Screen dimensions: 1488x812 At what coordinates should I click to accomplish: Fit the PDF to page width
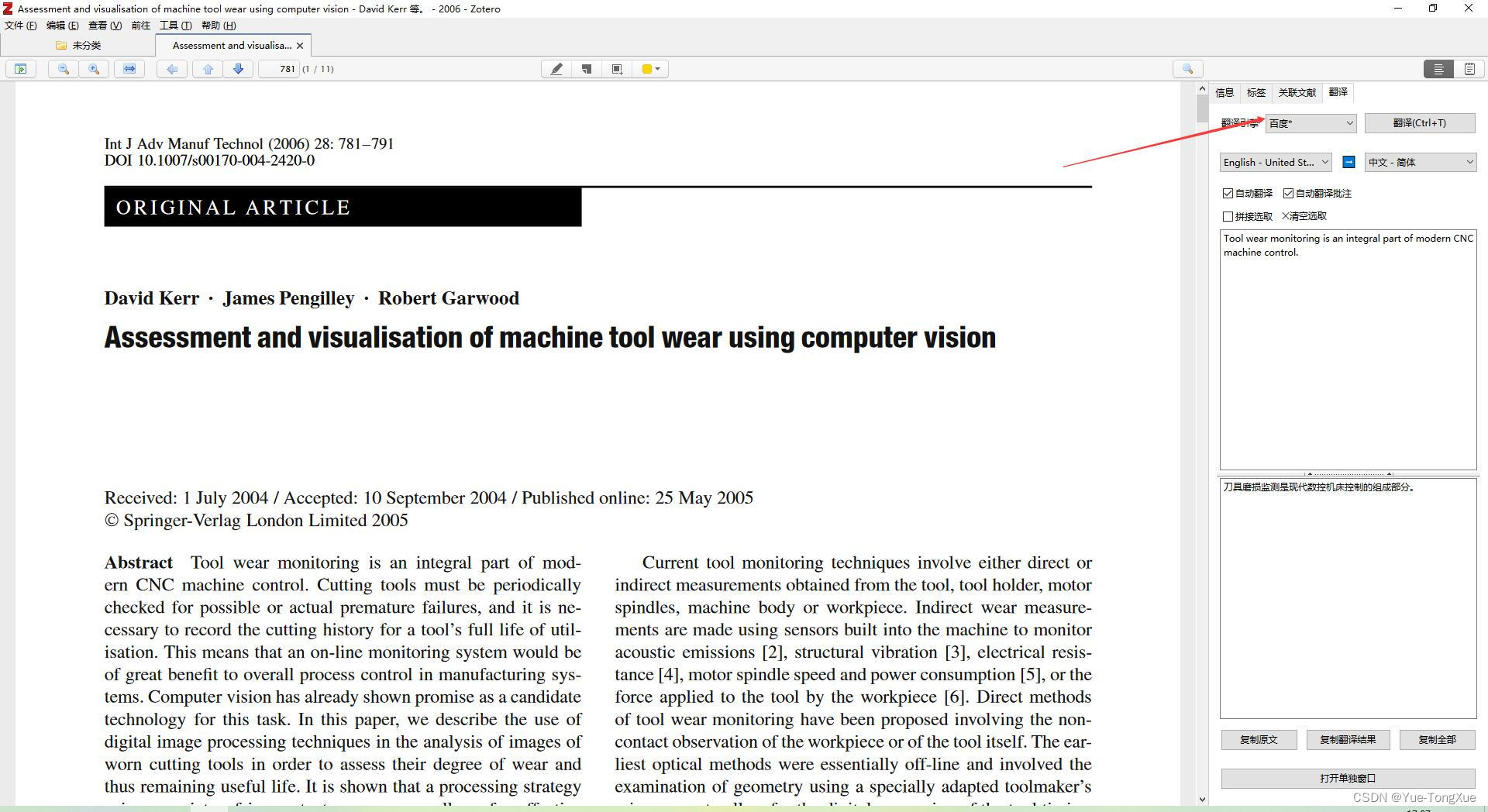(129, 69)
